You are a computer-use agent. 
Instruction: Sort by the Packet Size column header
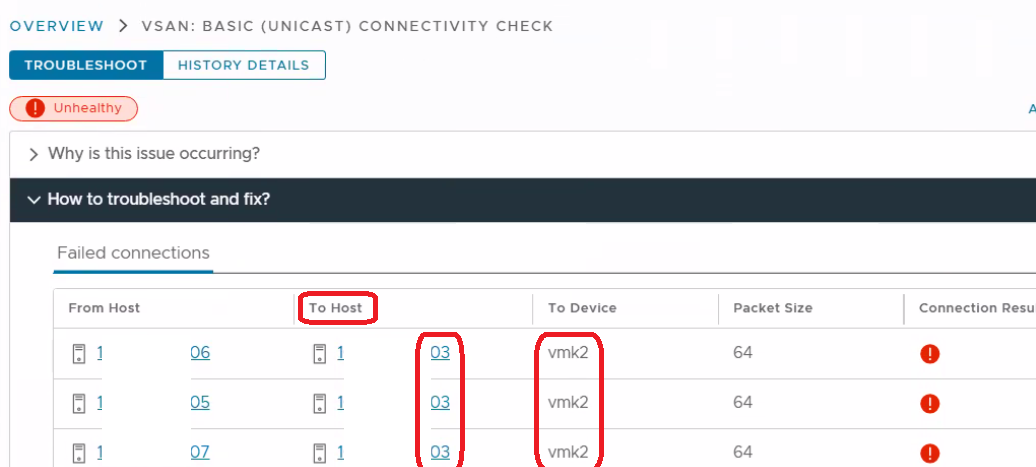(x=773, y=308)
